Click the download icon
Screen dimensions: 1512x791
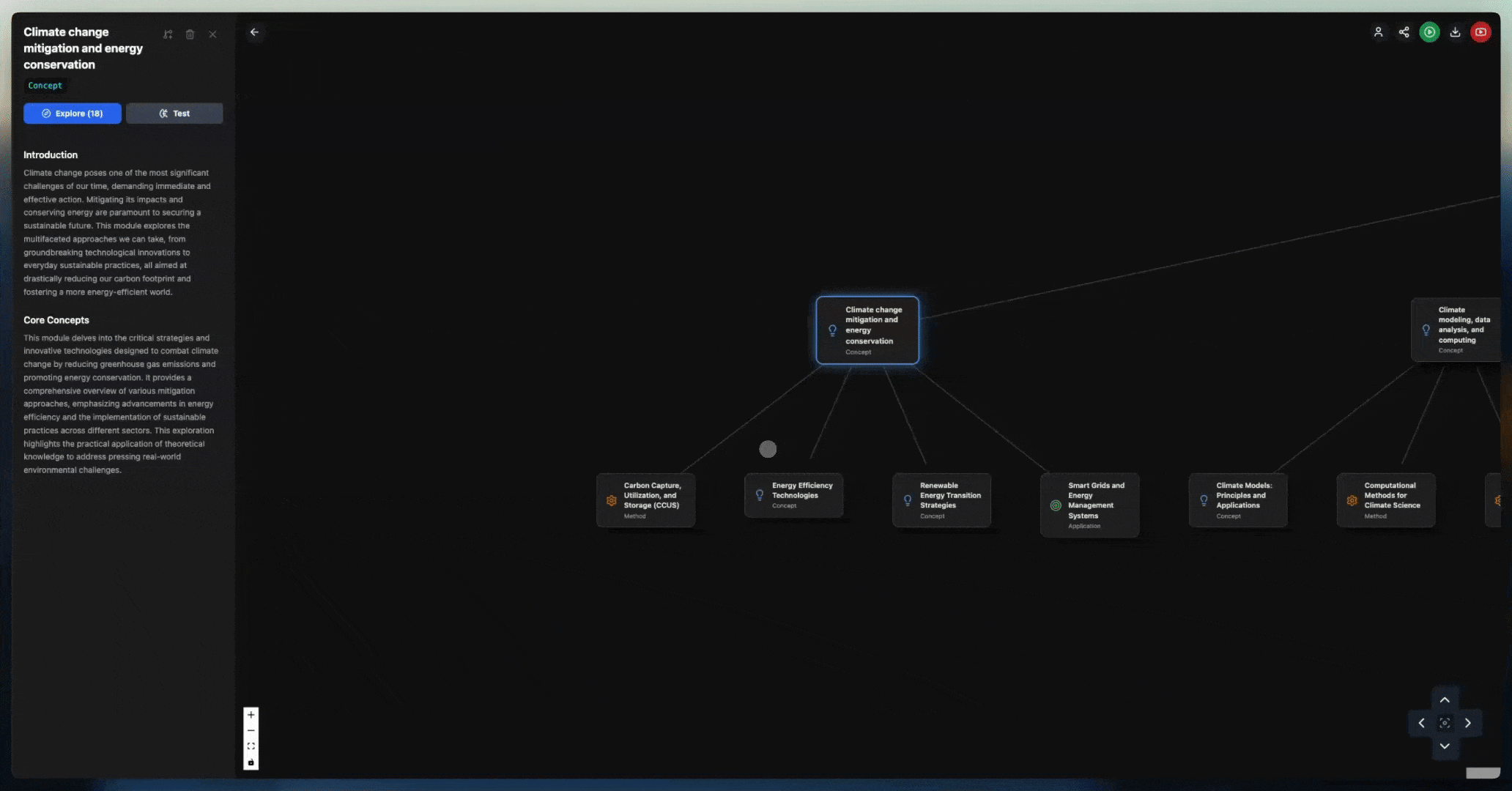click(x=1455, y=32)
